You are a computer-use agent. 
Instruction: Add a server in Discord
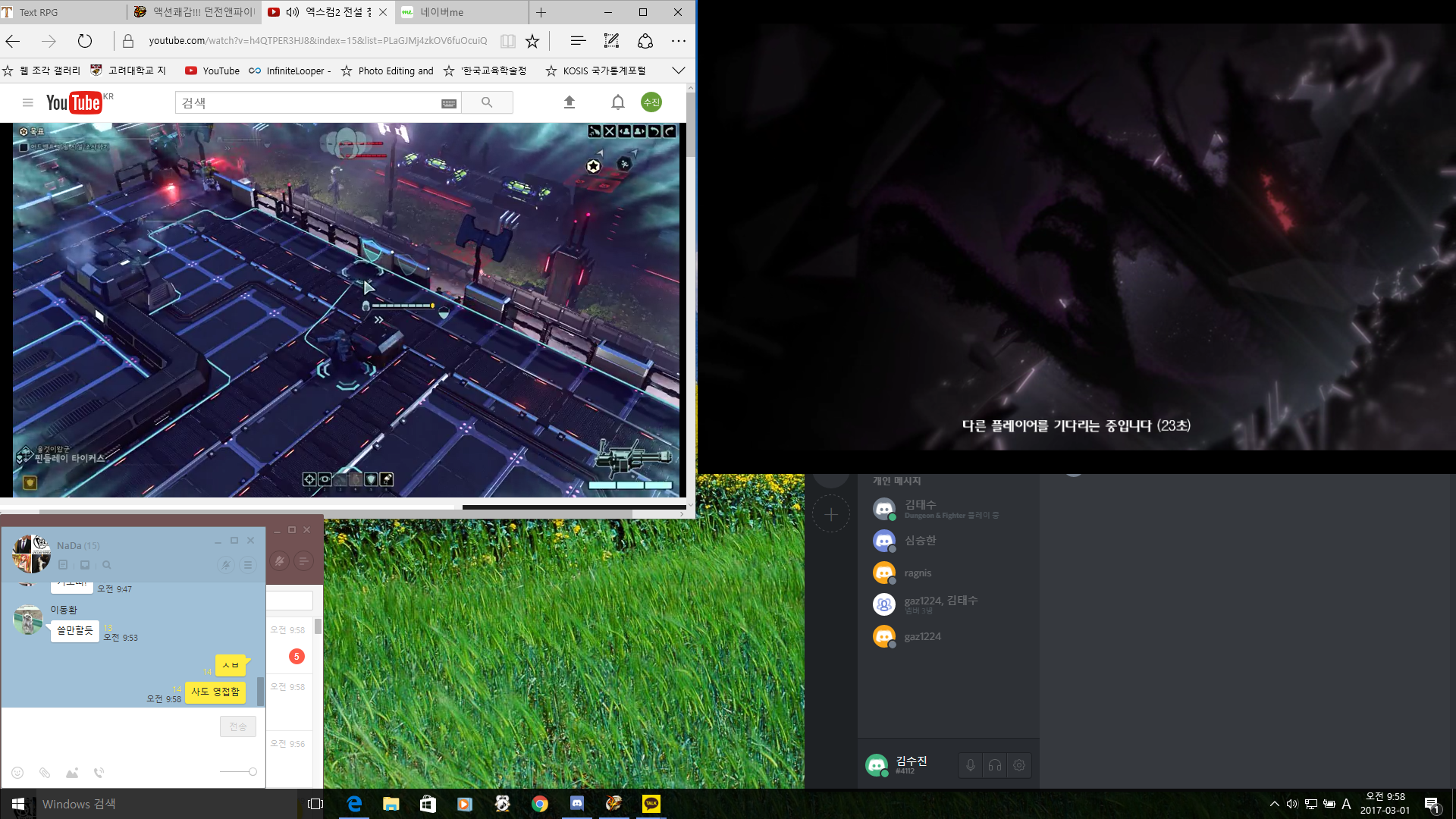click(831, 514)
